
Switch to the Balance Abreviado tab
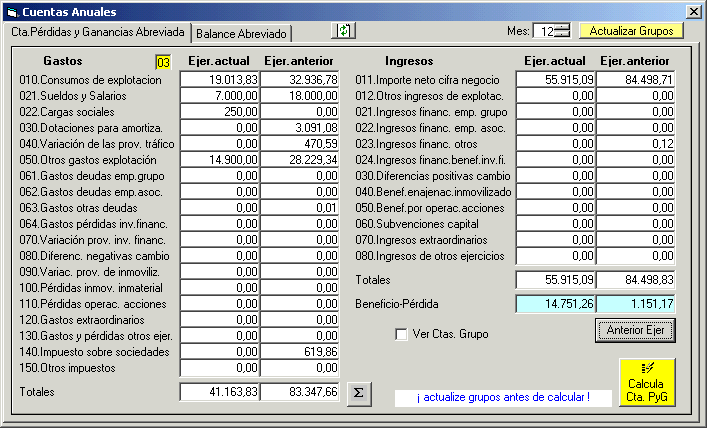(241, 33)
